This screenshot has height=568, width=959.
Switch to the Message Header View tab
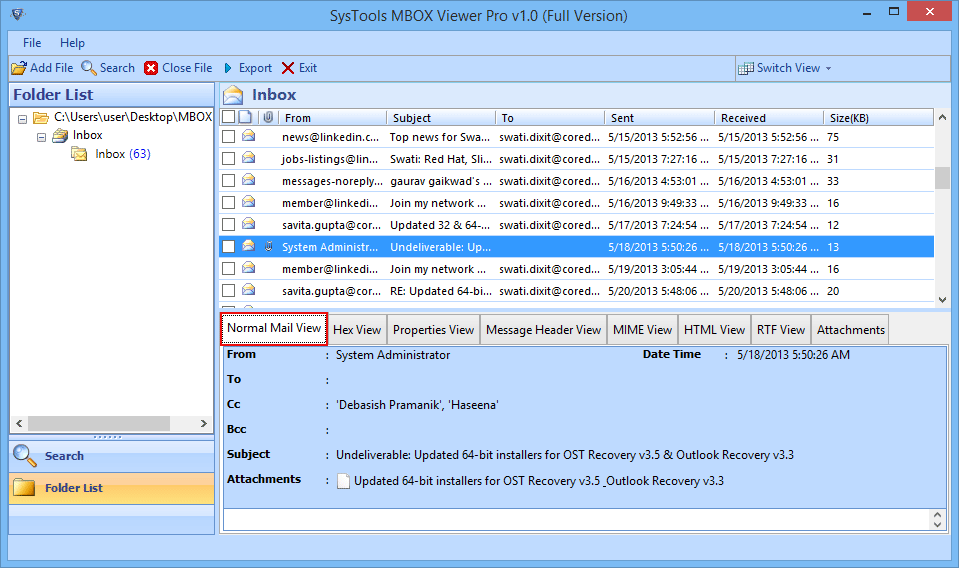[x=543, y=330]
